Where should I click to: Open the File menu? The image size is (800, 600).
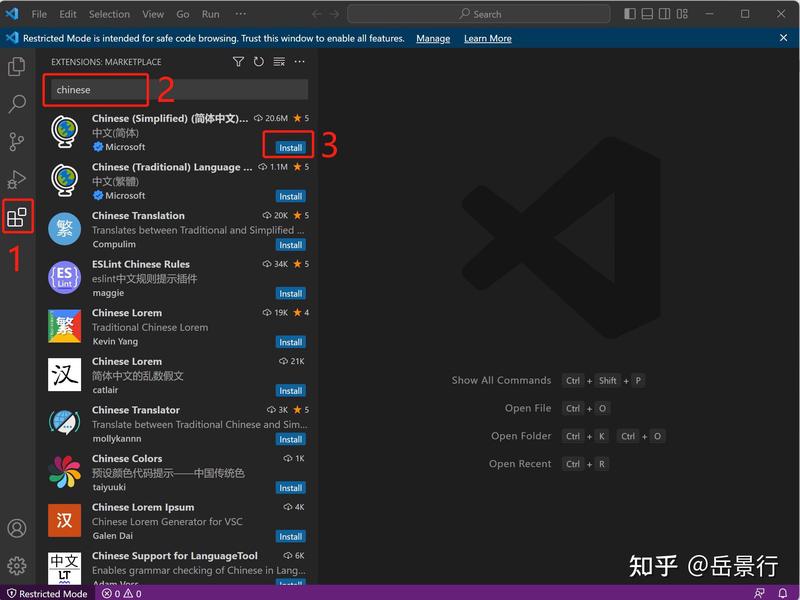[x=39, y=14]
